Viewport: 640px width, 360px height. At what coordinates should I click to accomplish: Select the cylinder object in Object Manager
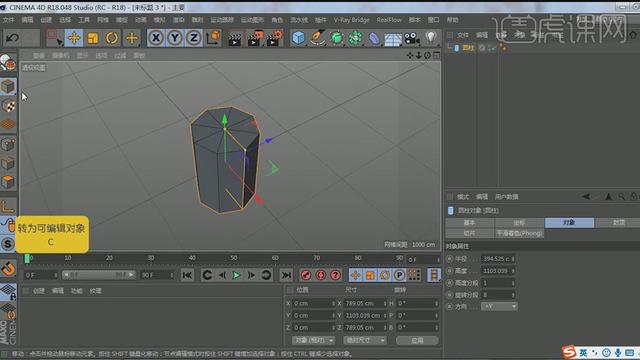point(468,48)
